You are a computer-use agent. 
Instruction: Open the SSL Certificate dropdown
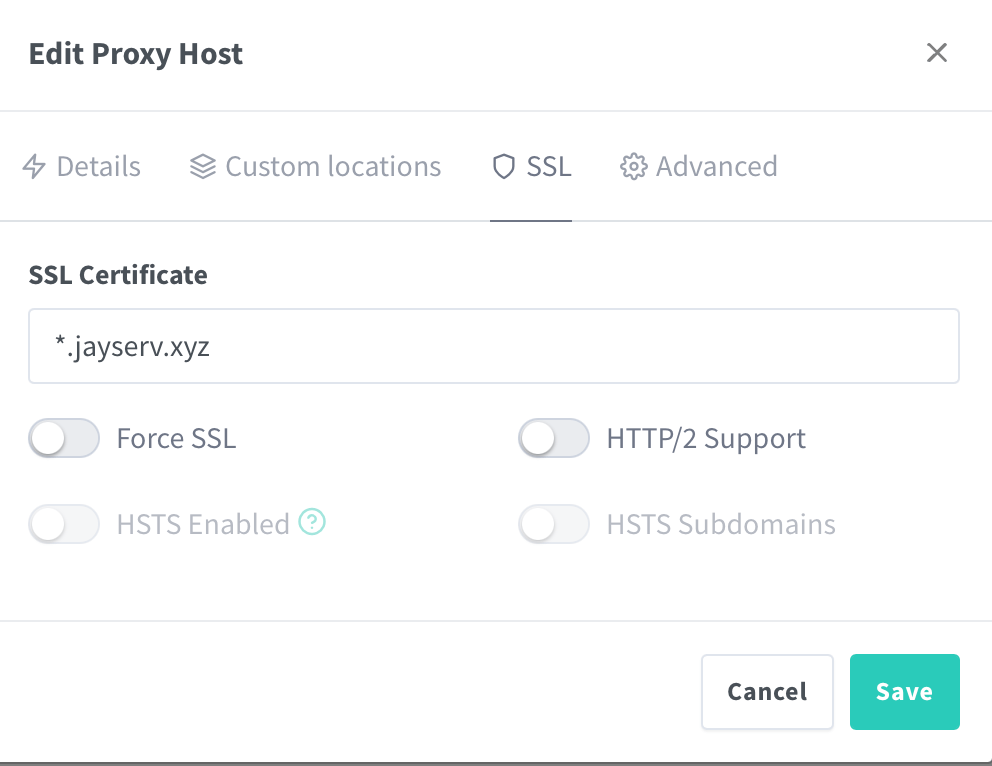coord(494,346)
